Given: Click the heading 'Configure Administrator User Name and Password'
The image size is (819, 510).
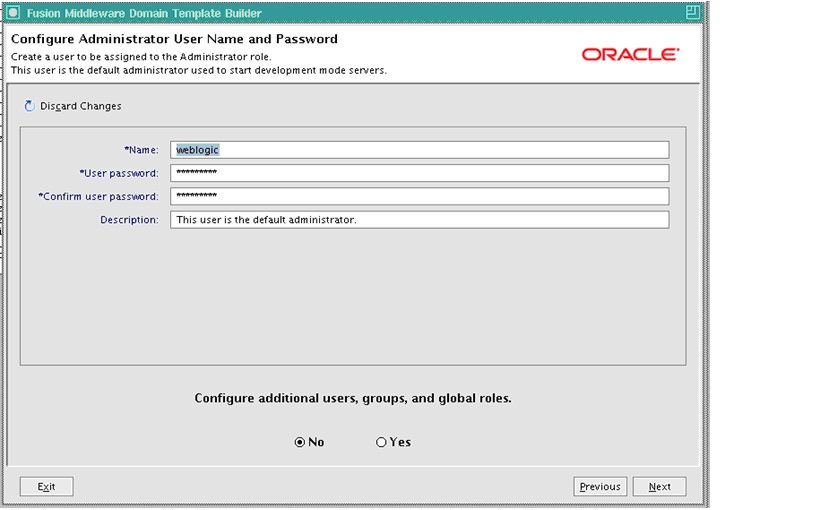Looking at the screenshot, I should (x=174, y=39).
